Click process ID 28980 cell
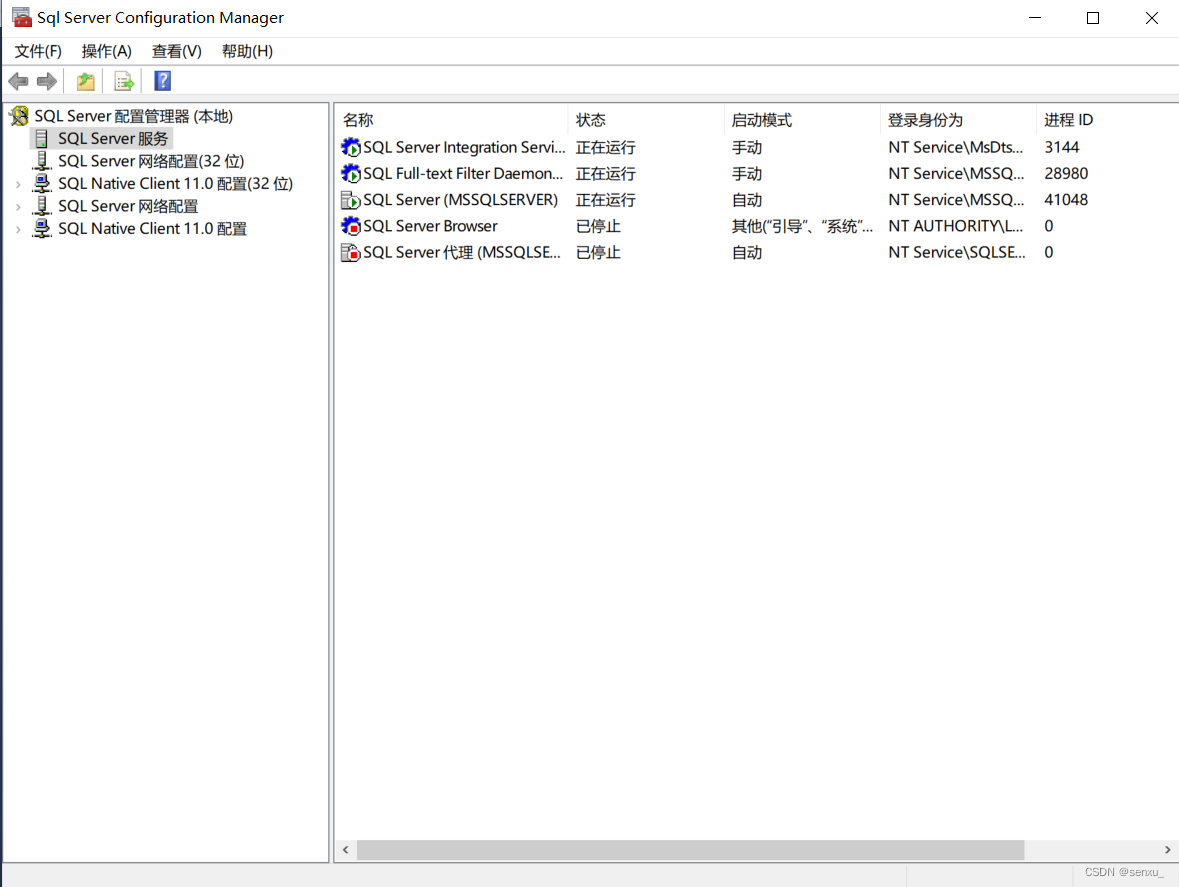 point(1065,174)
